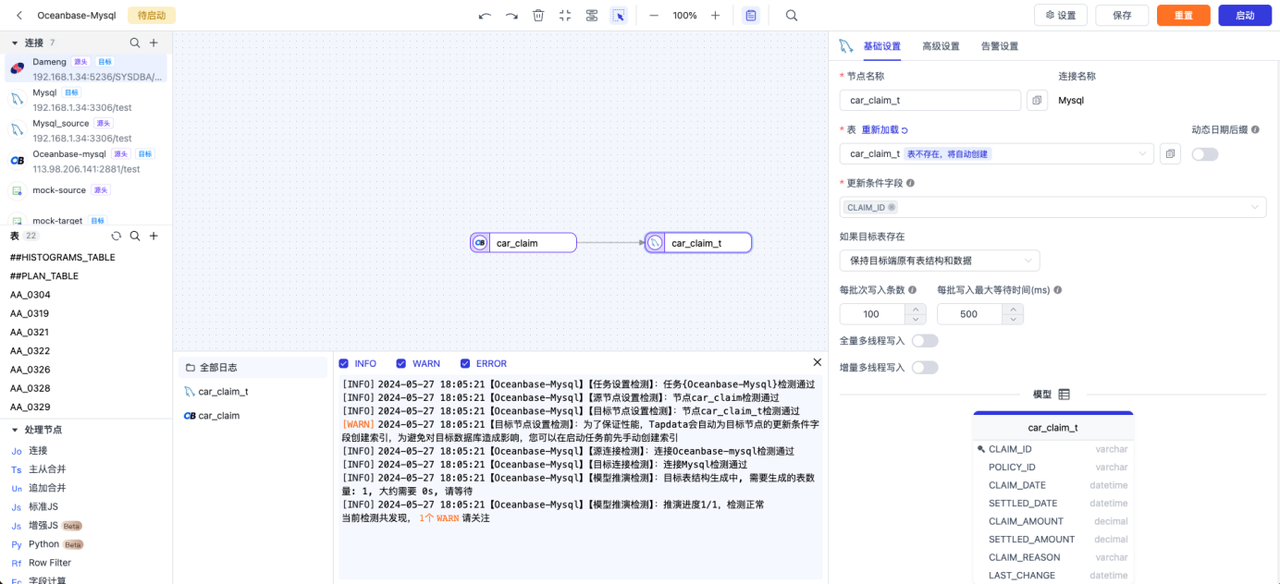
Task: Show logs for car_claim node
Action: point(253,416)
